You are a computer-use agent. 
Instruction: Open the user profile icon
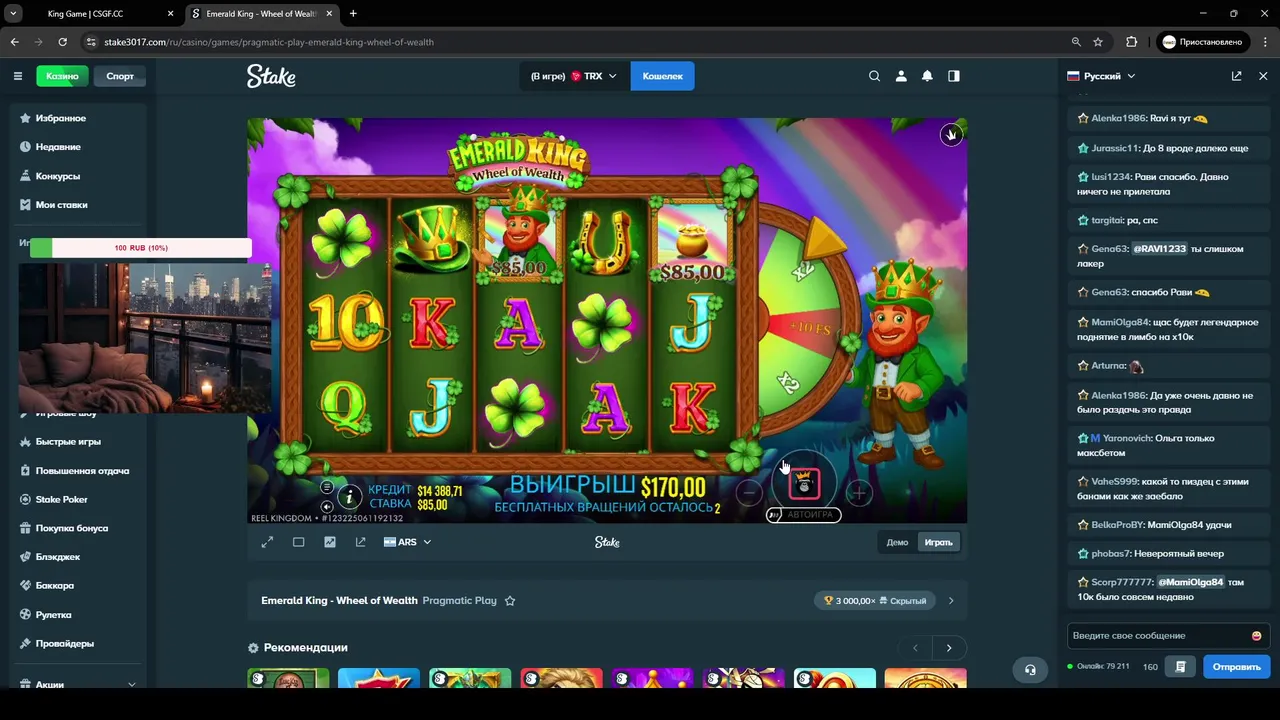[901, 76]
